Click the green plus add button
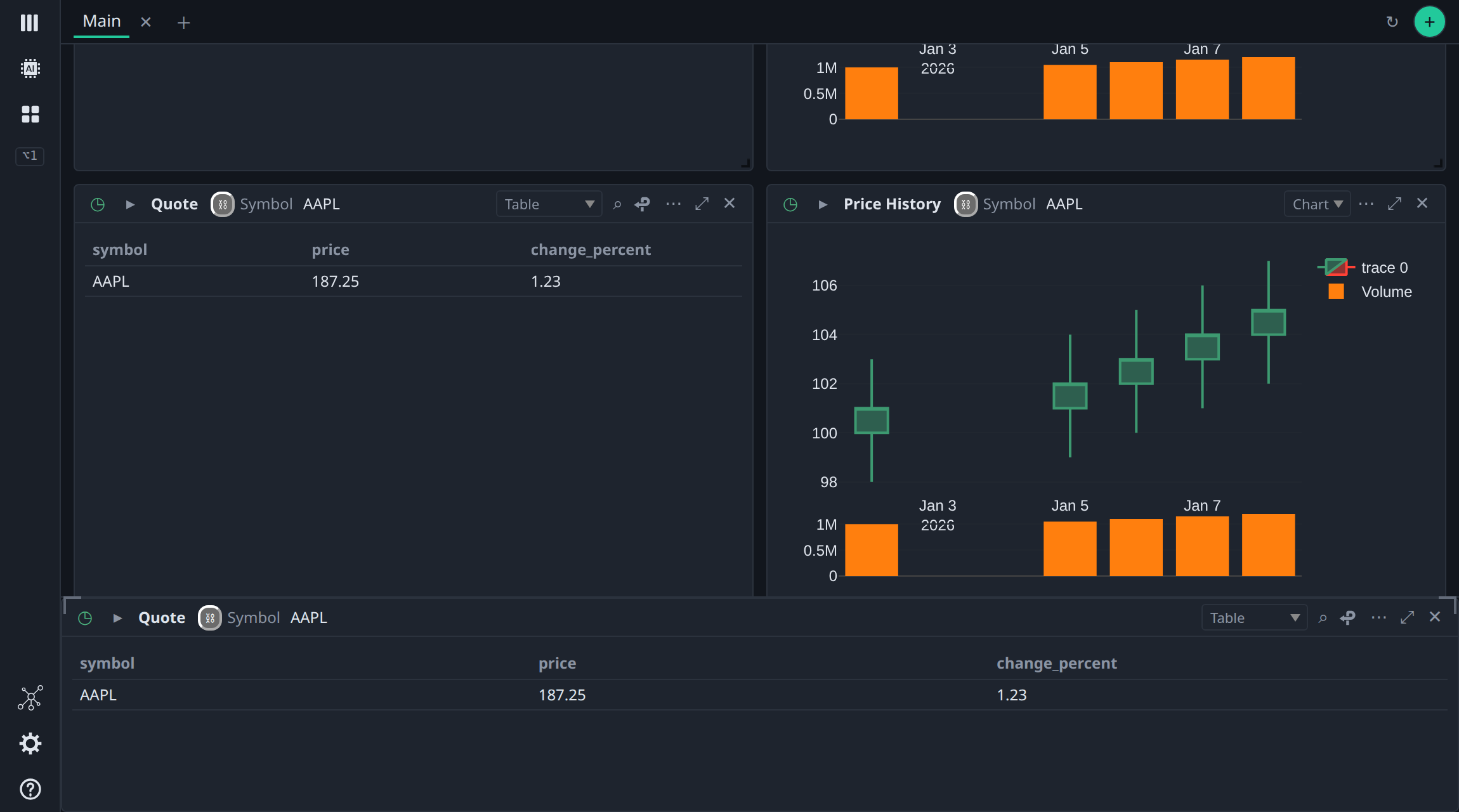 [1430, 22]
